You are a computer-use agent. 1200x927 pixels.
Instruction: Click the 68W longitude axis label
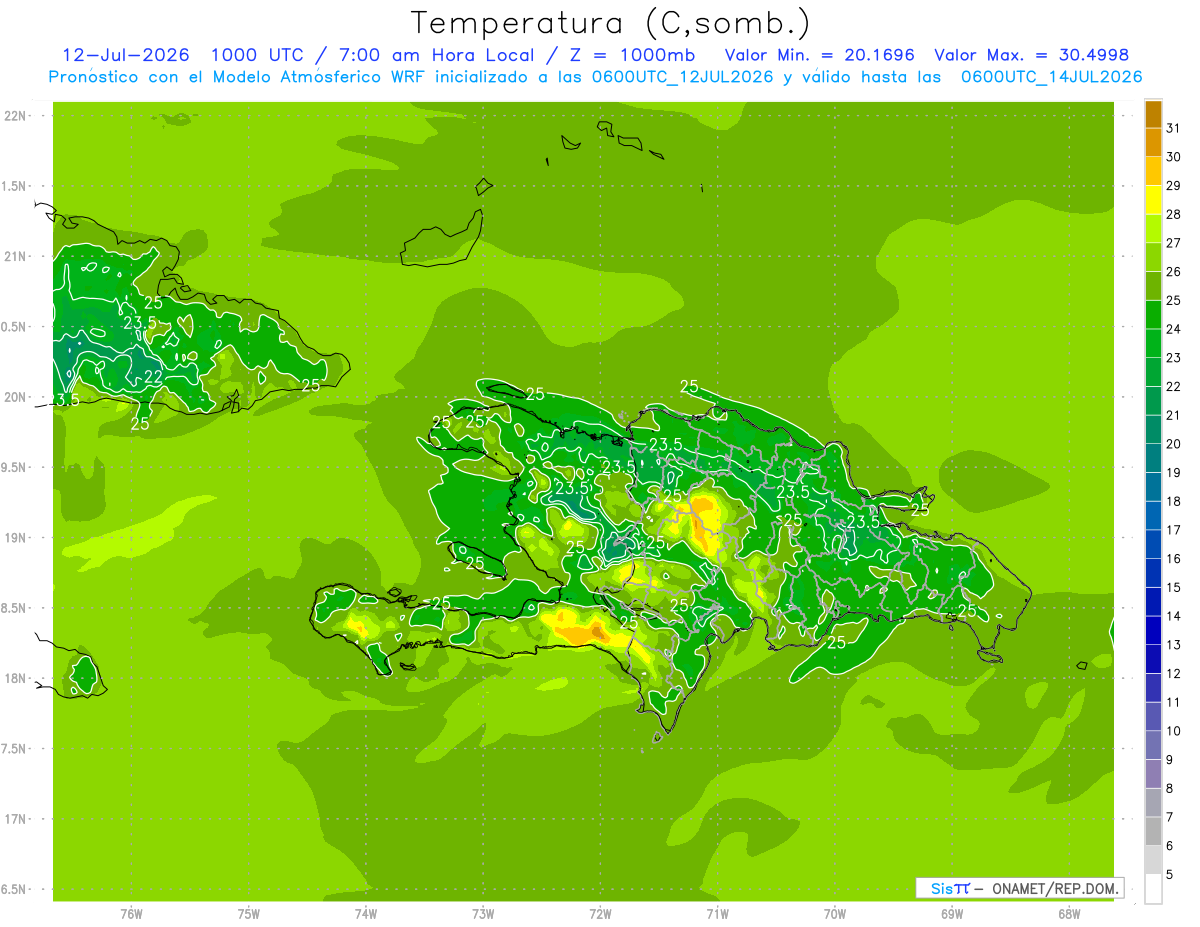coord(1069,913)
